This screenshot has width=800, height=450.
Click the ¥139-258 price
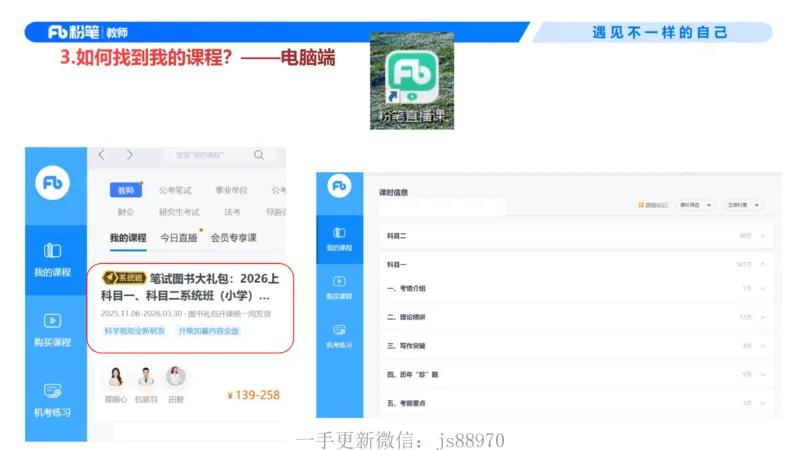point(254,395)
